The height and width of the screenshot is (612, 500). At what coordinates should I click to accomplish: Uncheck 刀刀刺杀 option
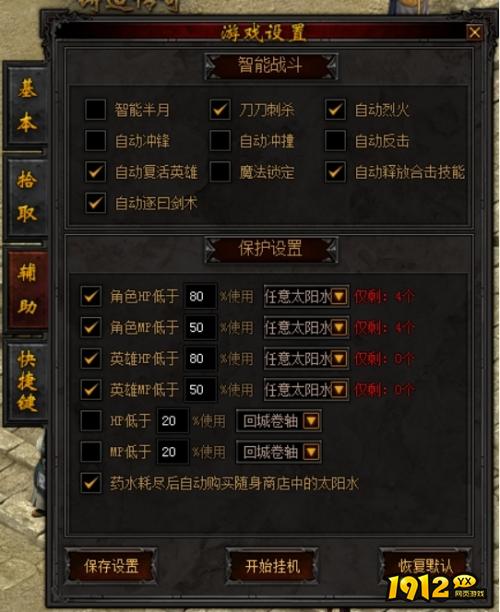click(x=220, y=109)
